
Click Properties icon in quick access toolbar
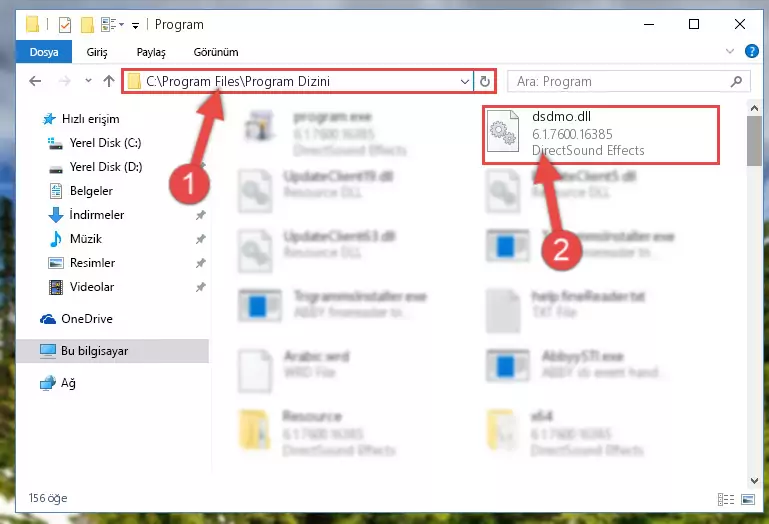(65, 25)
